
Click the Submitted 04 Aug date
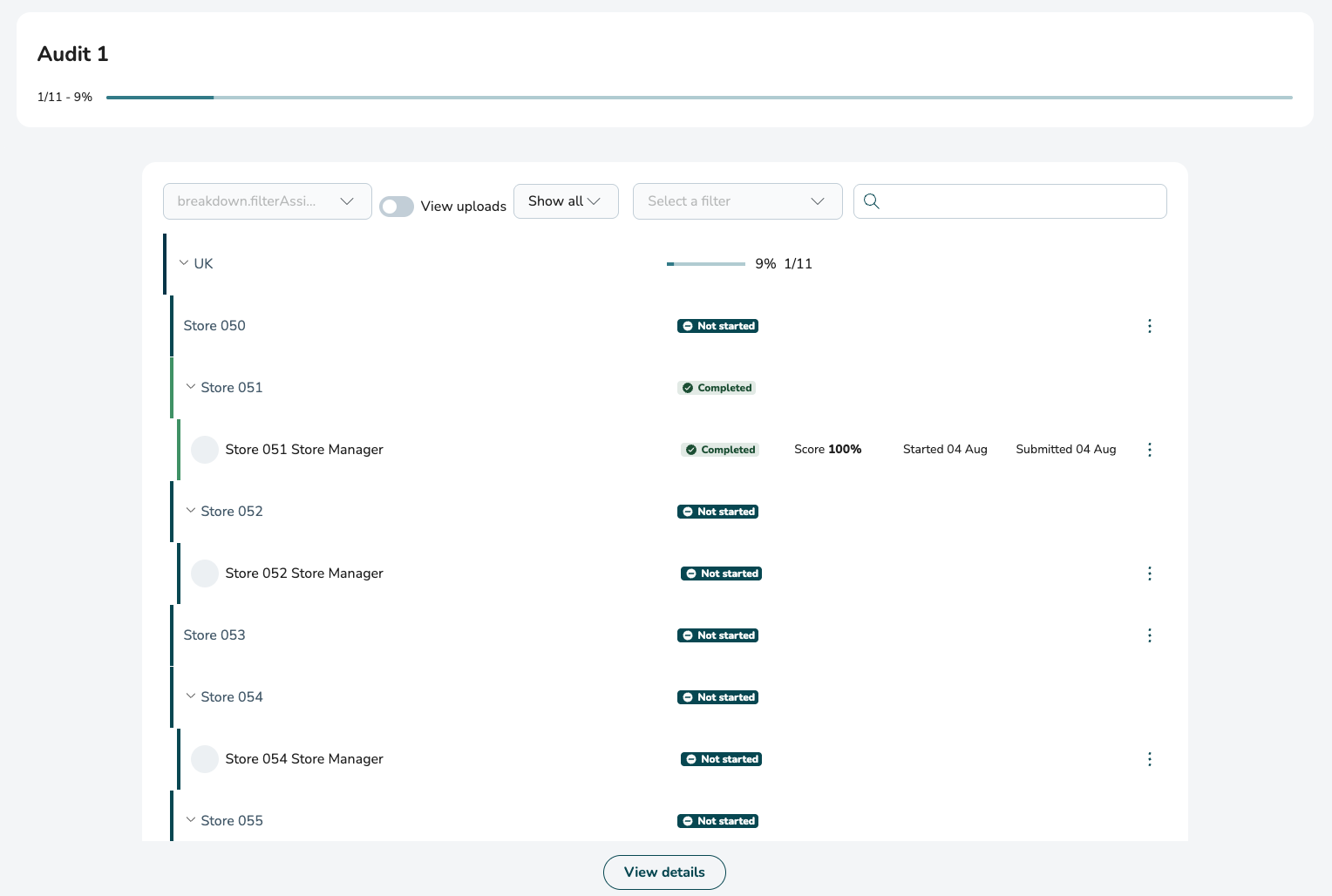coord(1066,450)
